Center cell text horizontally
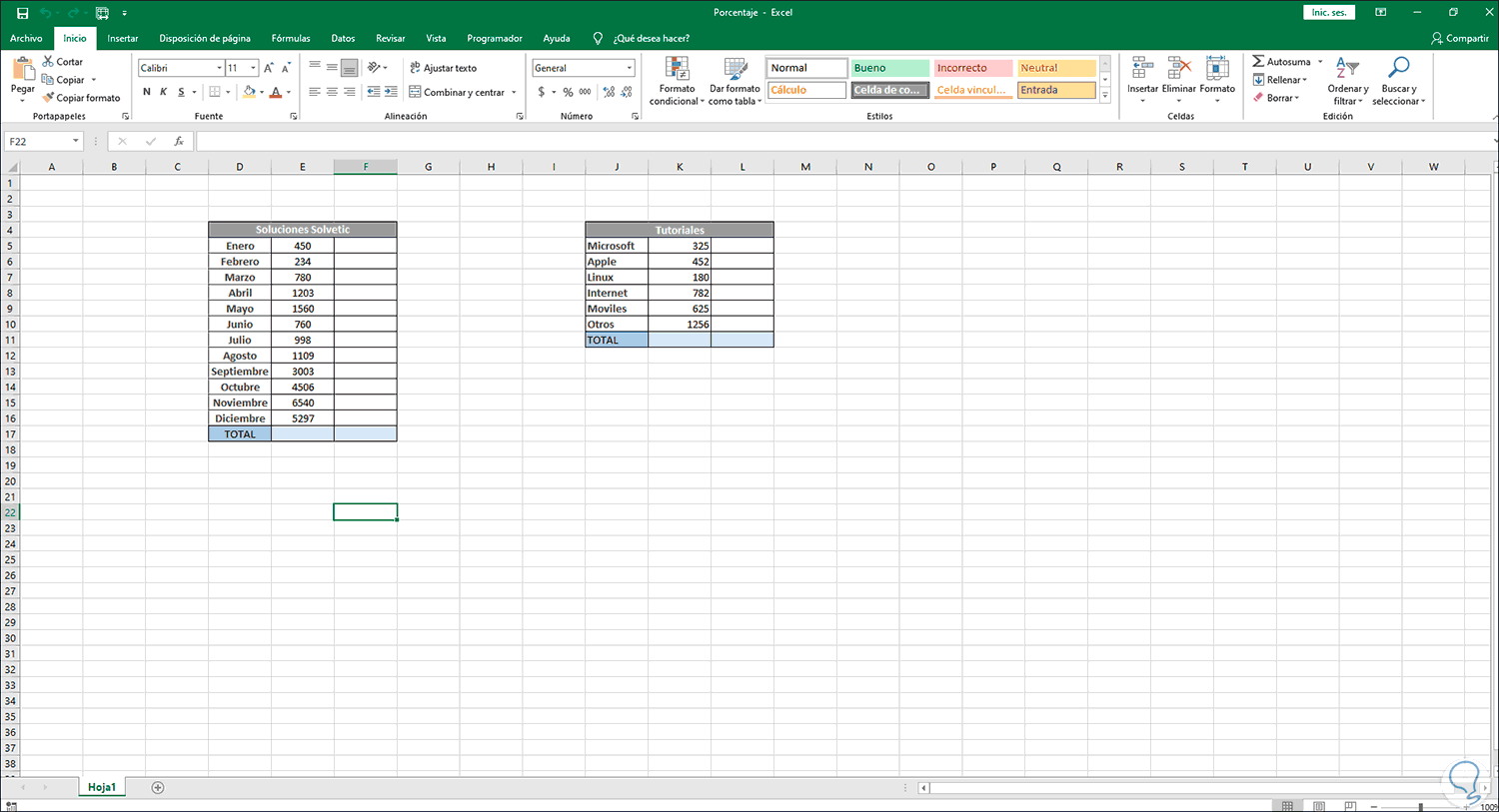1499x812 pixels. click(332, 92)
